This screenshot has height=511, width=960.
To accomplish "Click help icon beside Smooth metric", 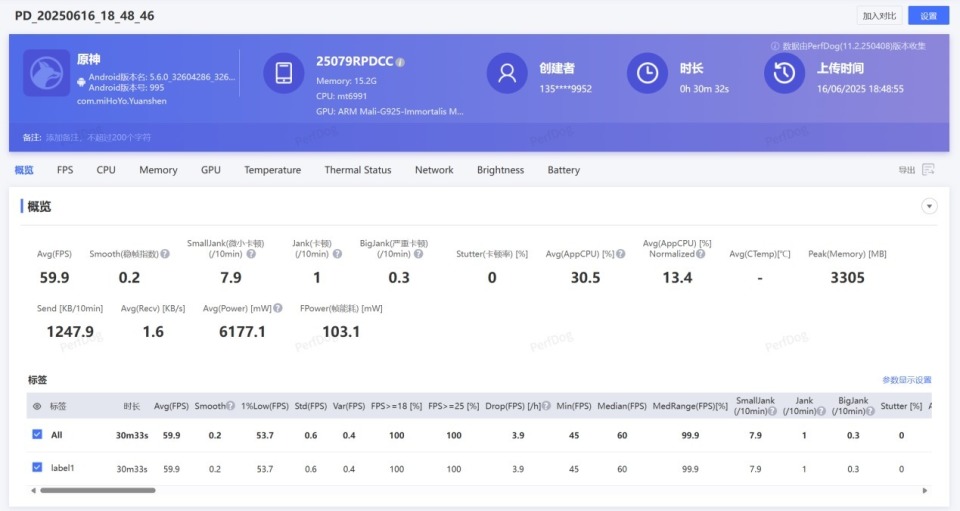I will (x=165, y=253).
